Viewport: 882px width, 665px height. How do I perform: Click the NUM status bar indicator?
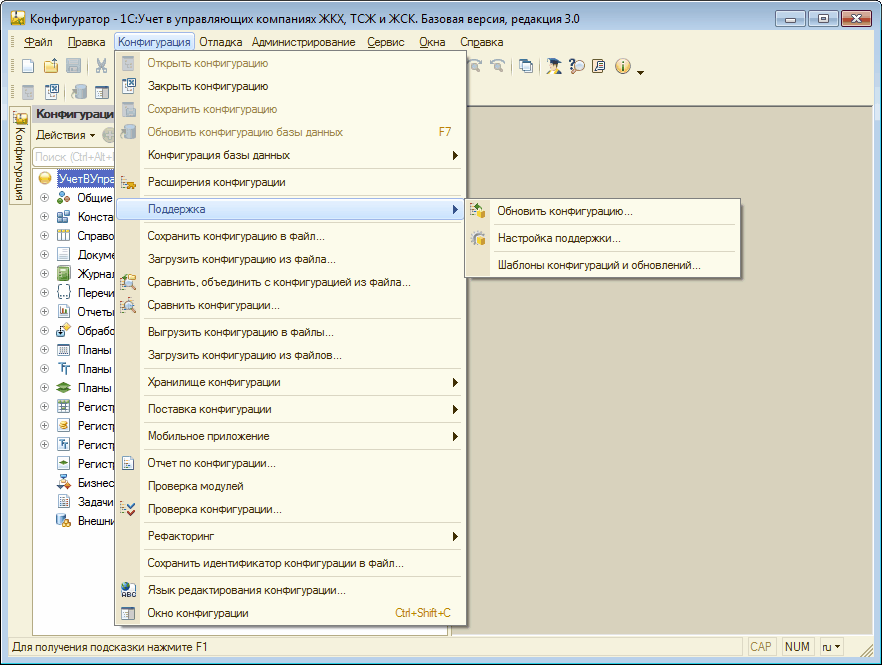point(796,647)
